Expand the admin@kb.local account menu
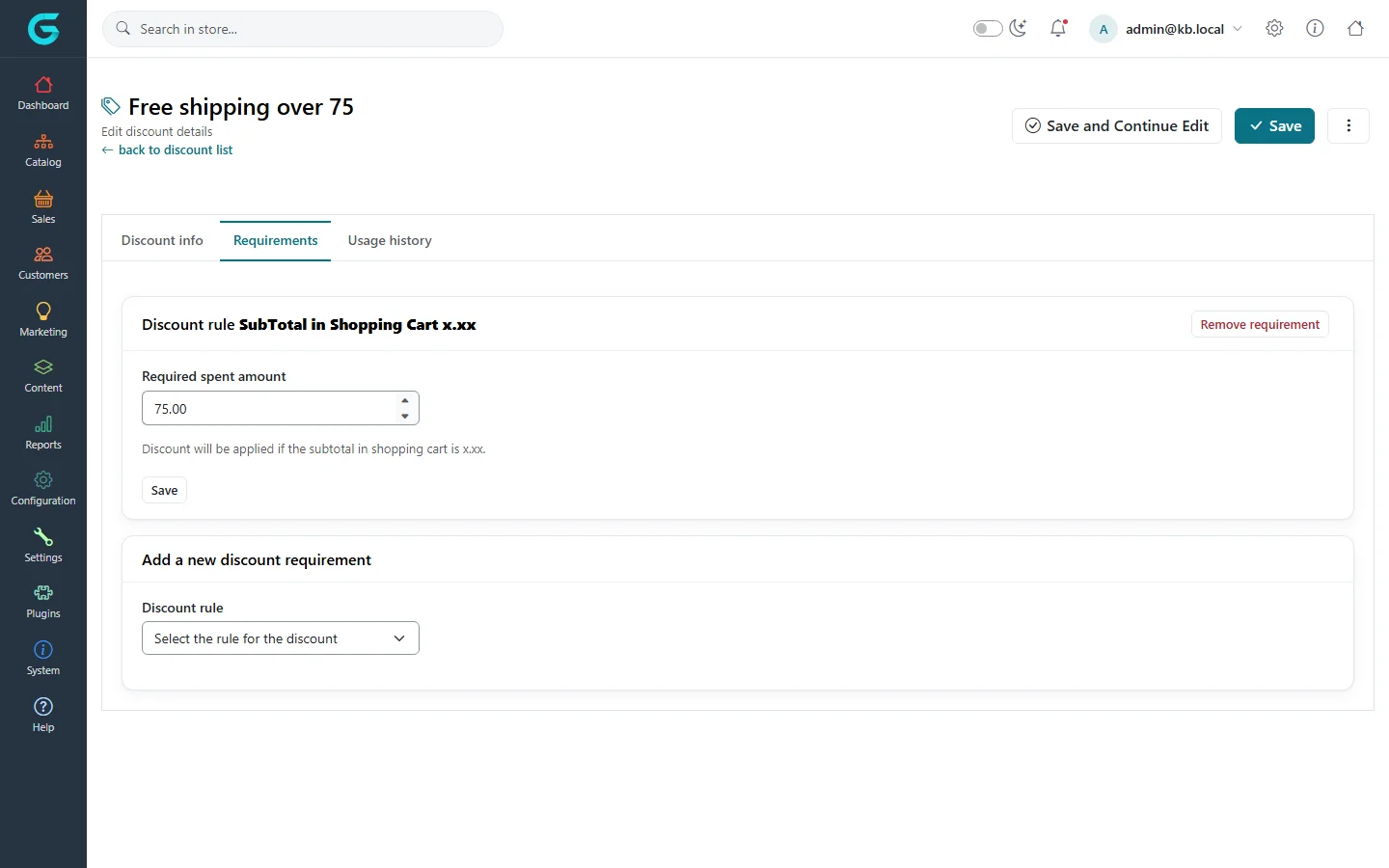 coord(1166,29)
